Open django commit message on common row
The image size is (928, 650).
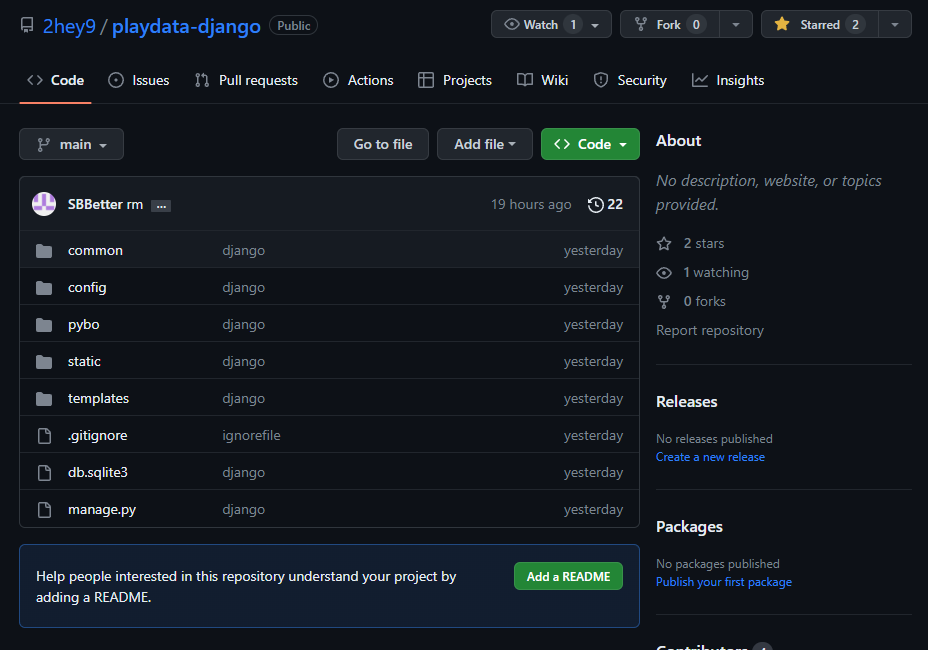coord(244,250)
